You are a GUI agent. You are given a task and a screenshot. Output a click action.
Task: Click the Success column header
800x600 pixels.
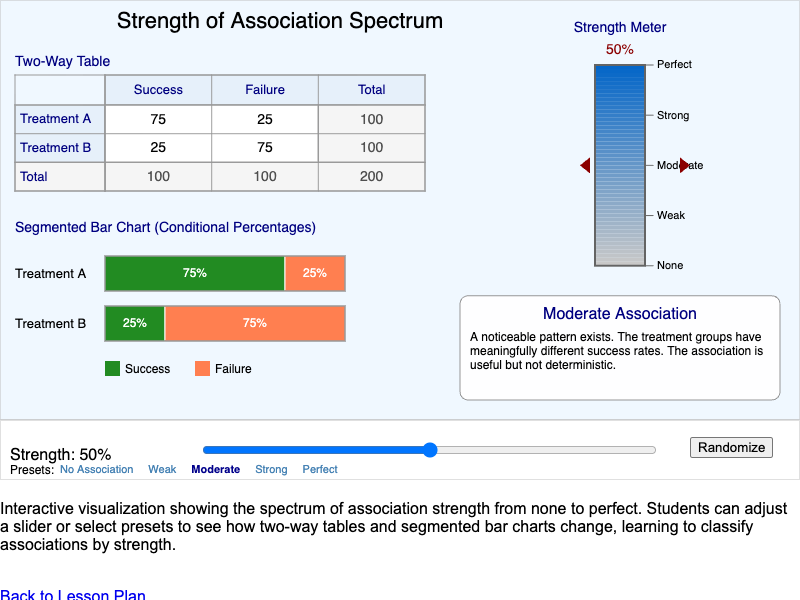[158, 90]
